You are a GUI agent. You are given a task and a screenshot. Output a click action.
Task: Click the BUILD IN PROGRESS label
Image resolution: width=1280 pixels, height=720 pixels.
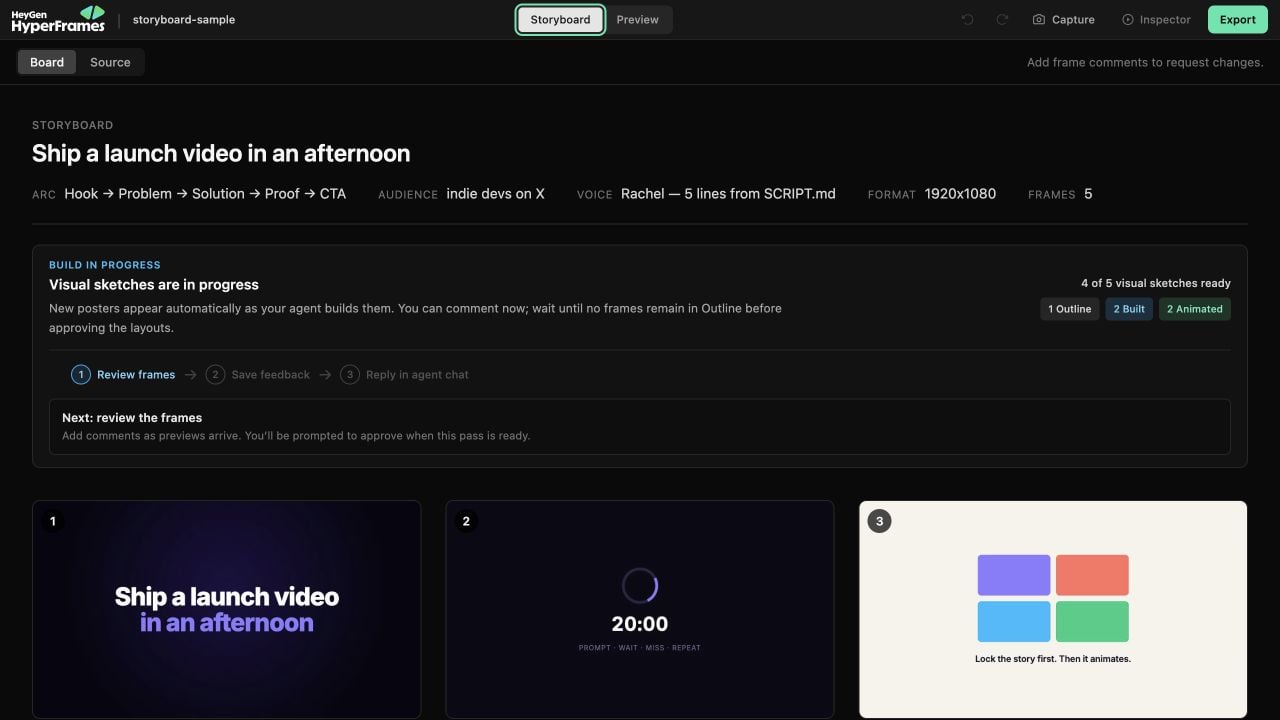(105, 265)
